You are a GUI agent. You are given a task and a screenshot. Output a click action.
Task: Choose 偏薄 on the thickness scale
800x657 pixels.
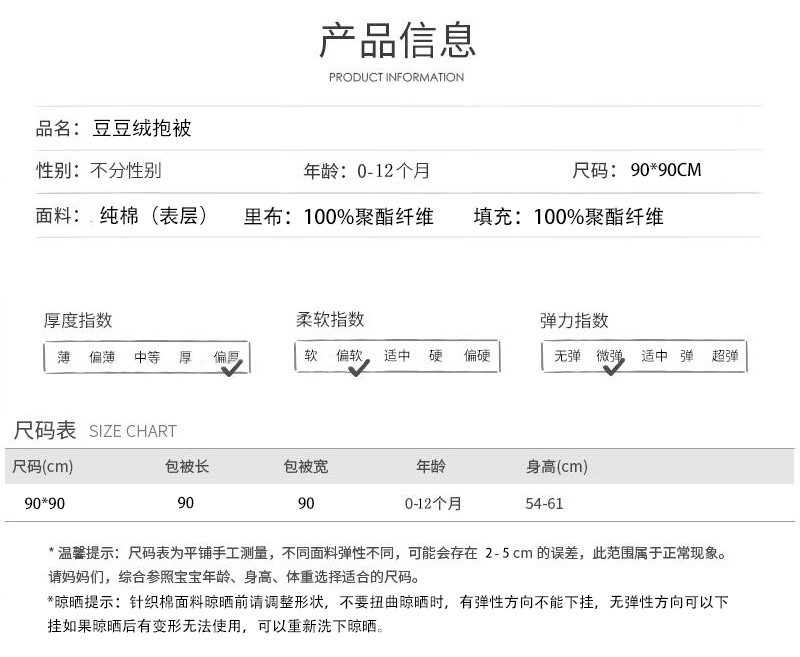pos(102,357)
